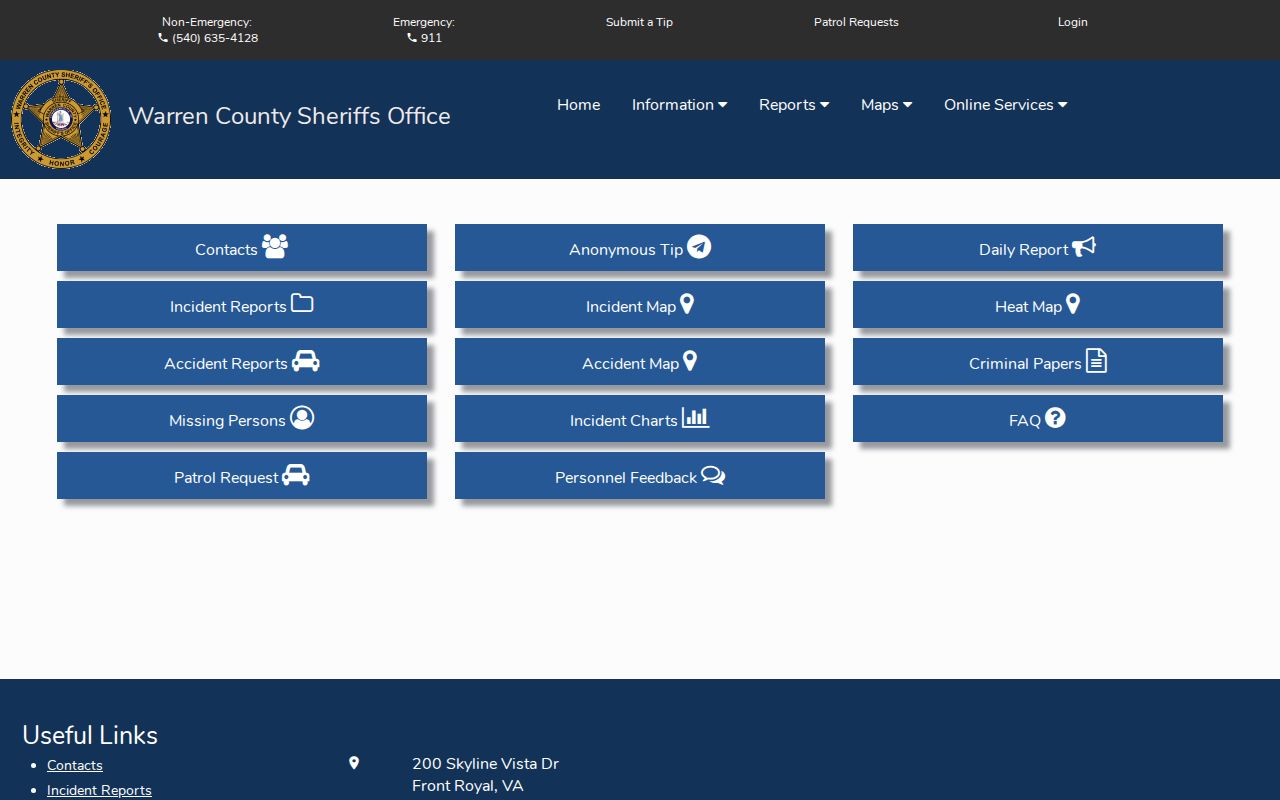Open the Online Services dropdown
This screenshot has width=1280, height=800.
click(1005, 105)
